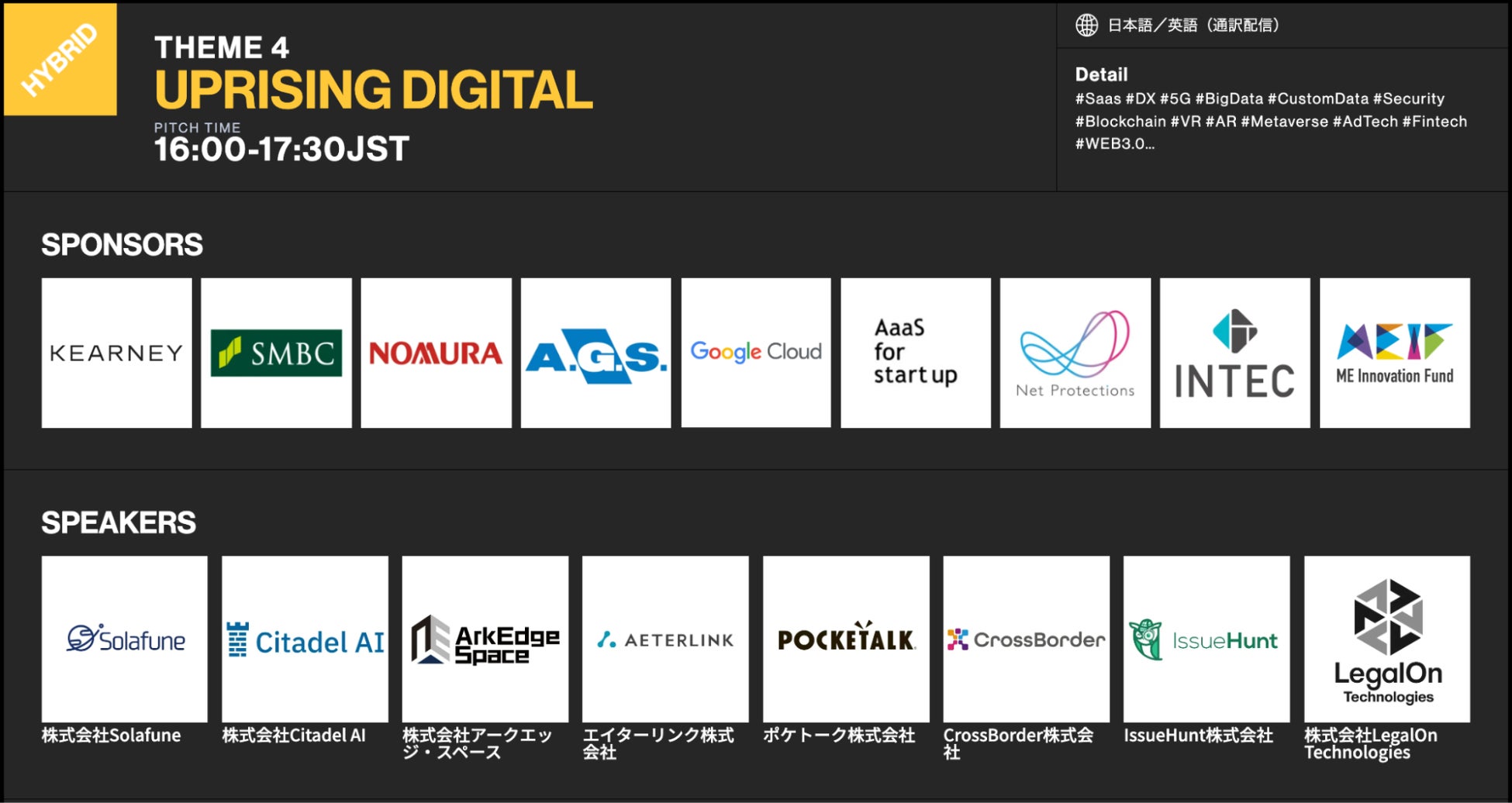Select the NOMURA sponsor logo
Viewport: 1512px width, 803px height.
(x=436, y=353)
